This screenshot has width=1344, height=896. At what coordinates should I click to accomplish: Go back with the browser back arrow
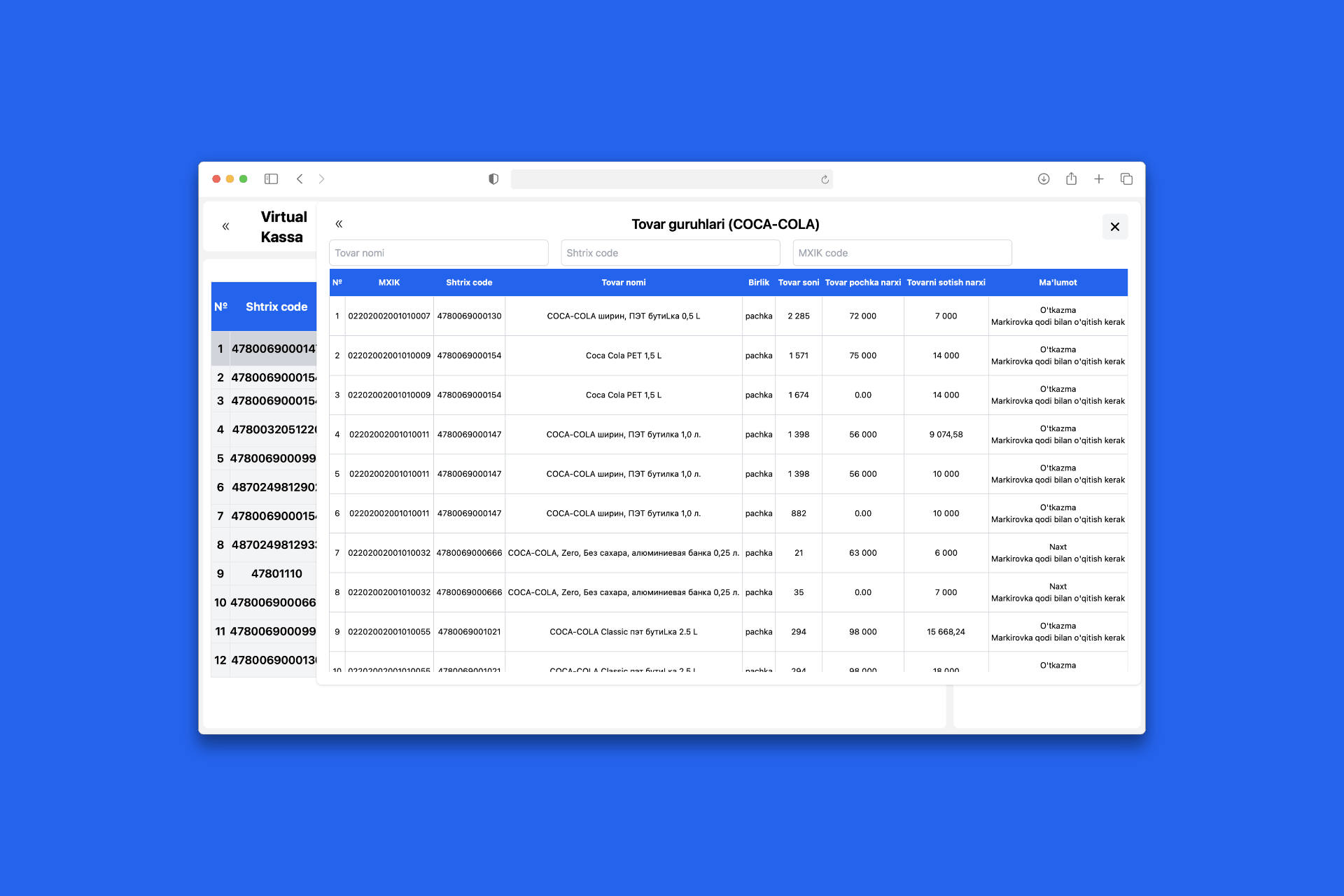300,179
